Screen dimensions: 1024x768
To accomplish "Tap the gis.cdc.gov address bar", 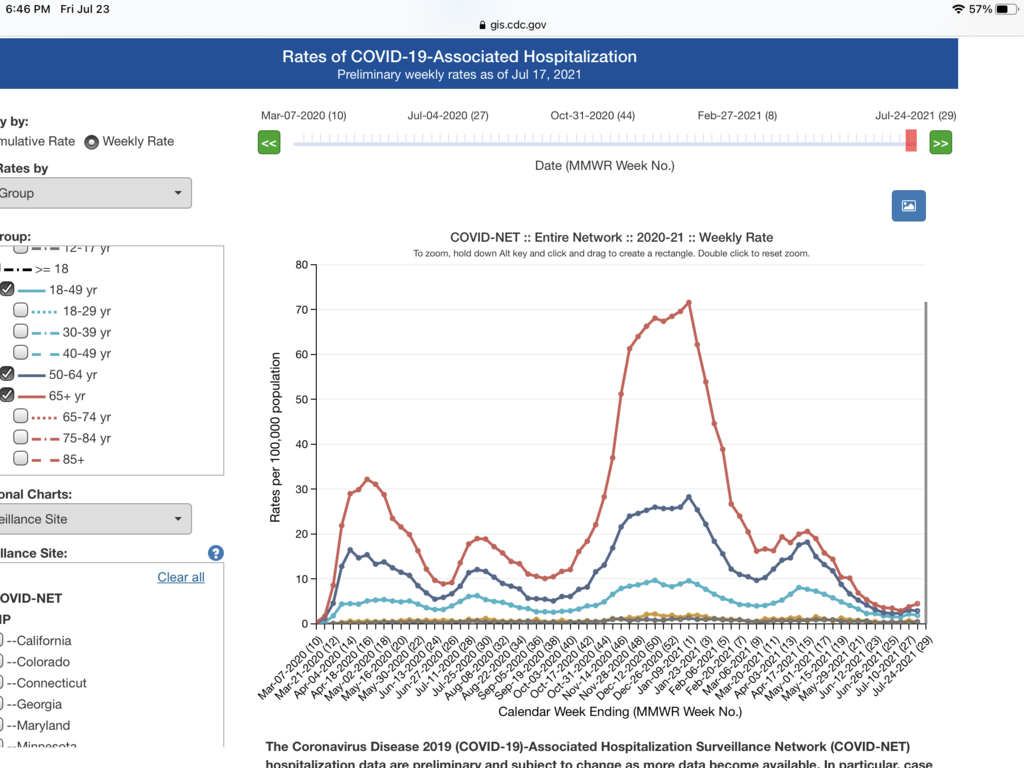I will pos(512,25).
